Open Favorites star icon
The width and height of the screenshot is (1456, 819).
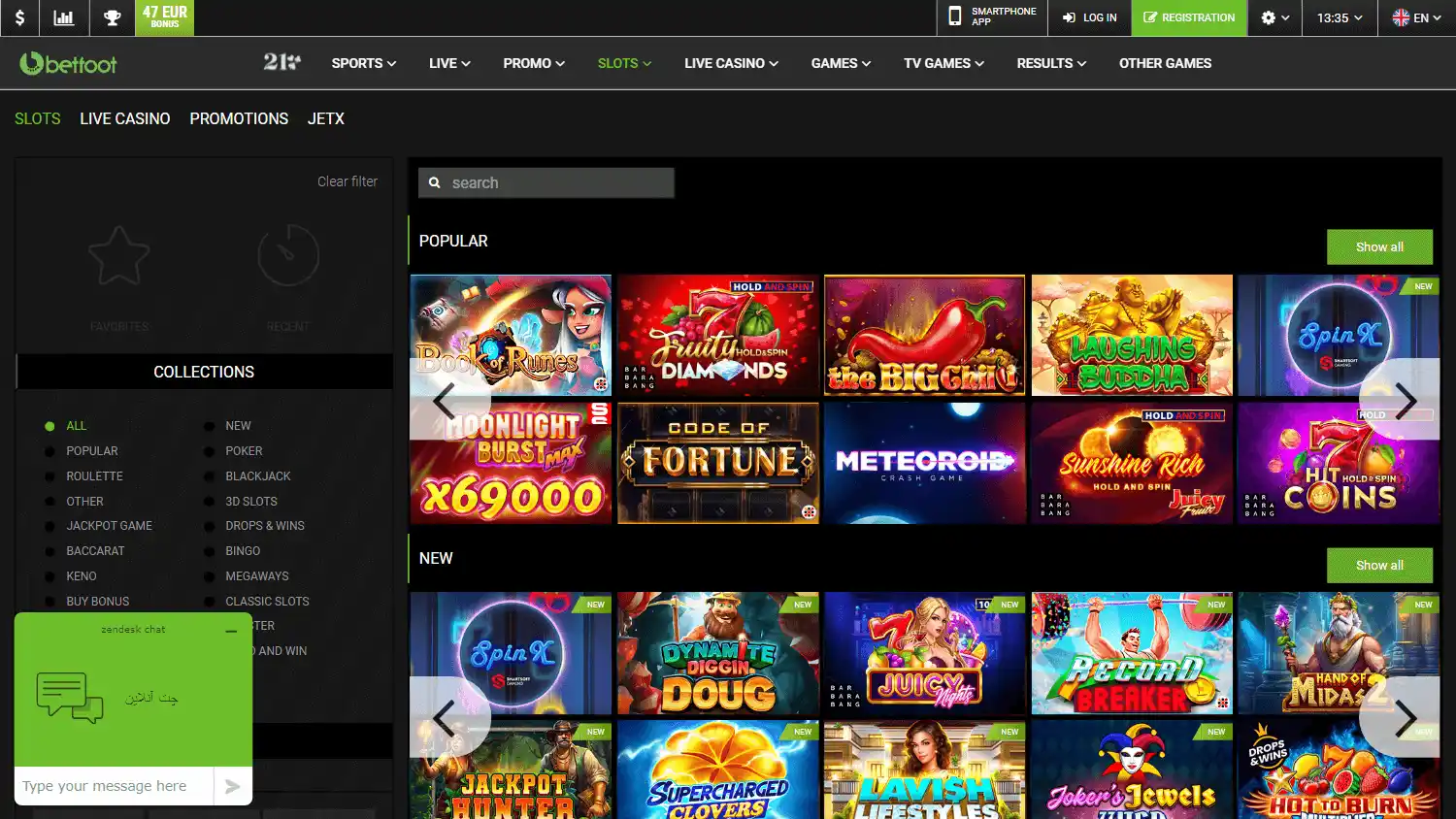coord(119,257)
